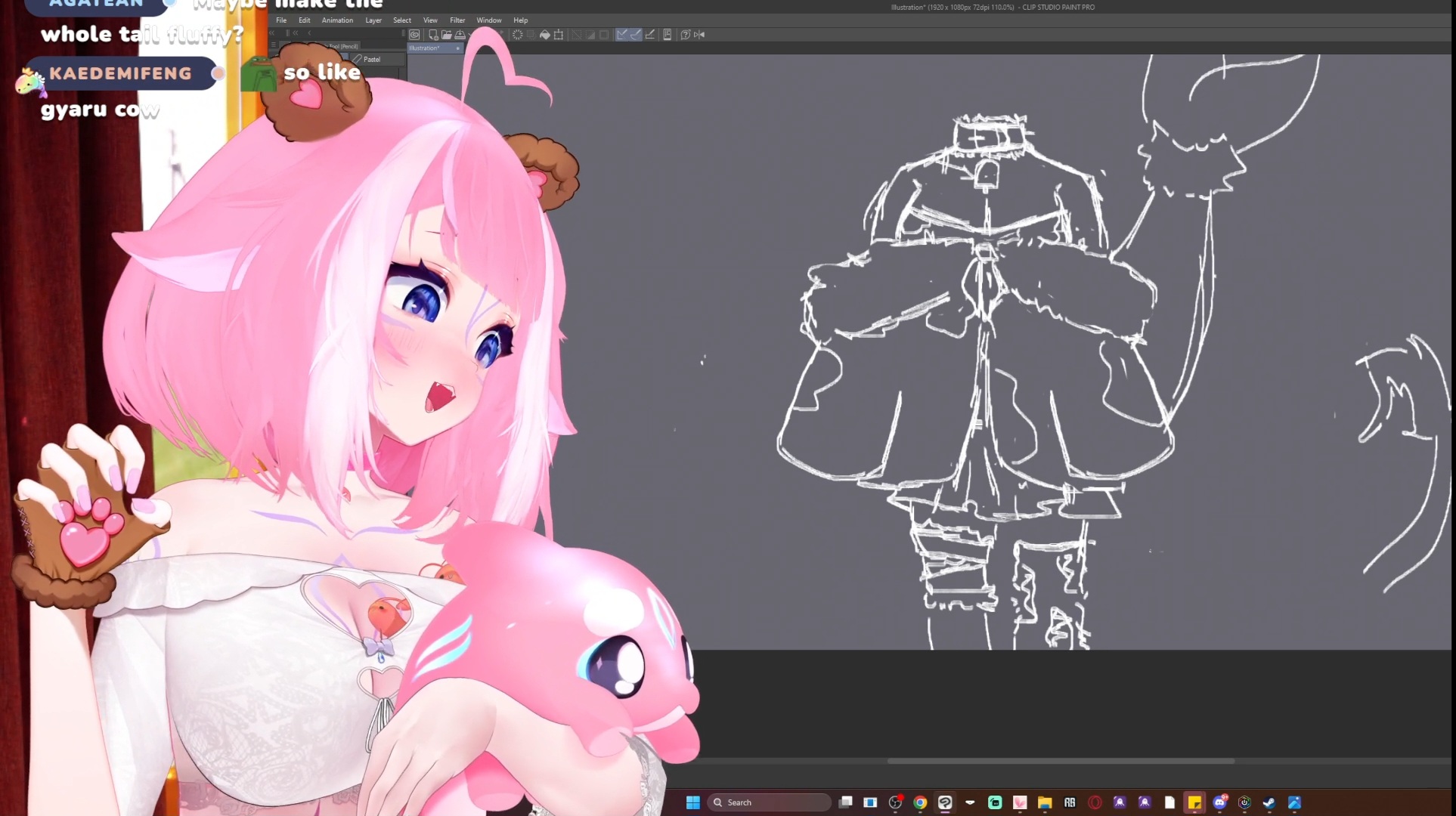Switch to the Illustration canvas tab
1456x816 pixels.
[425, 48]
